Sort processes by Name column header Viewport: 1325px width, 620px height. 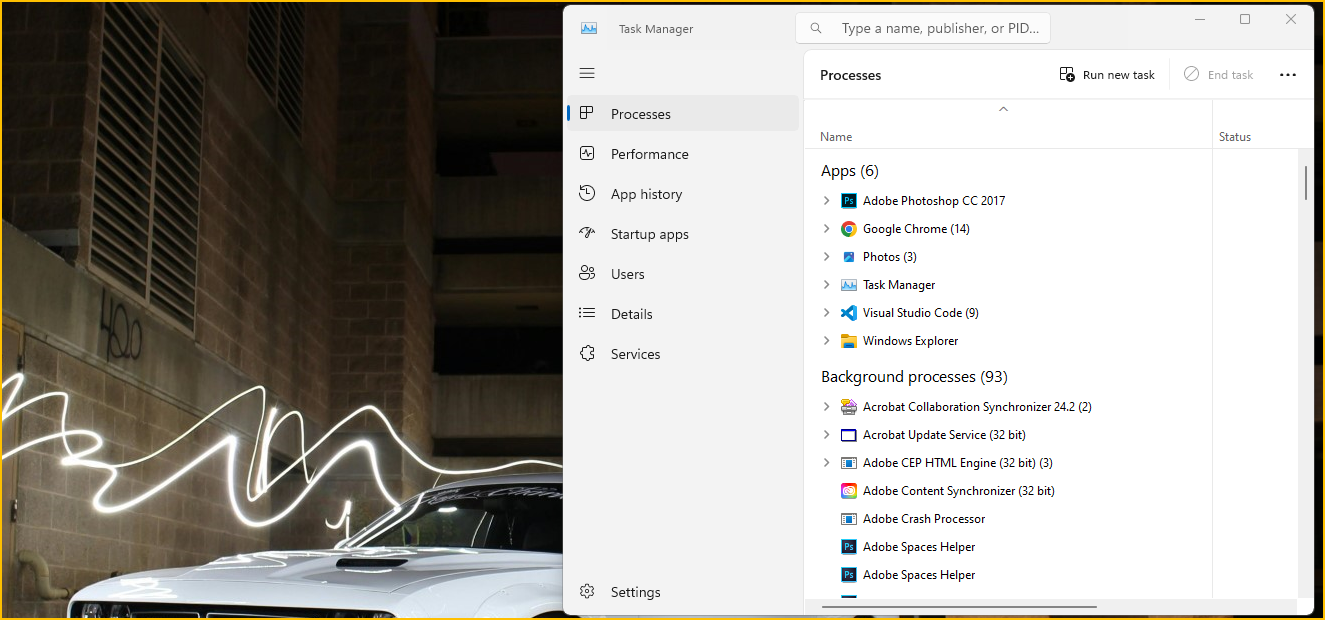click(836, 137)
